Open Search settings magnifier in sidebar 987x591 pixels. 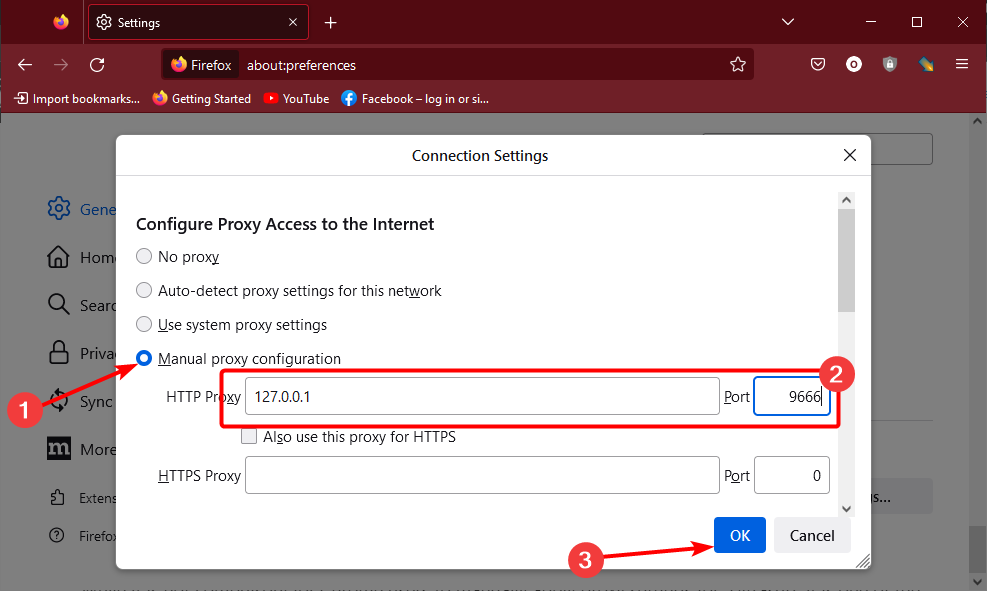59,305
